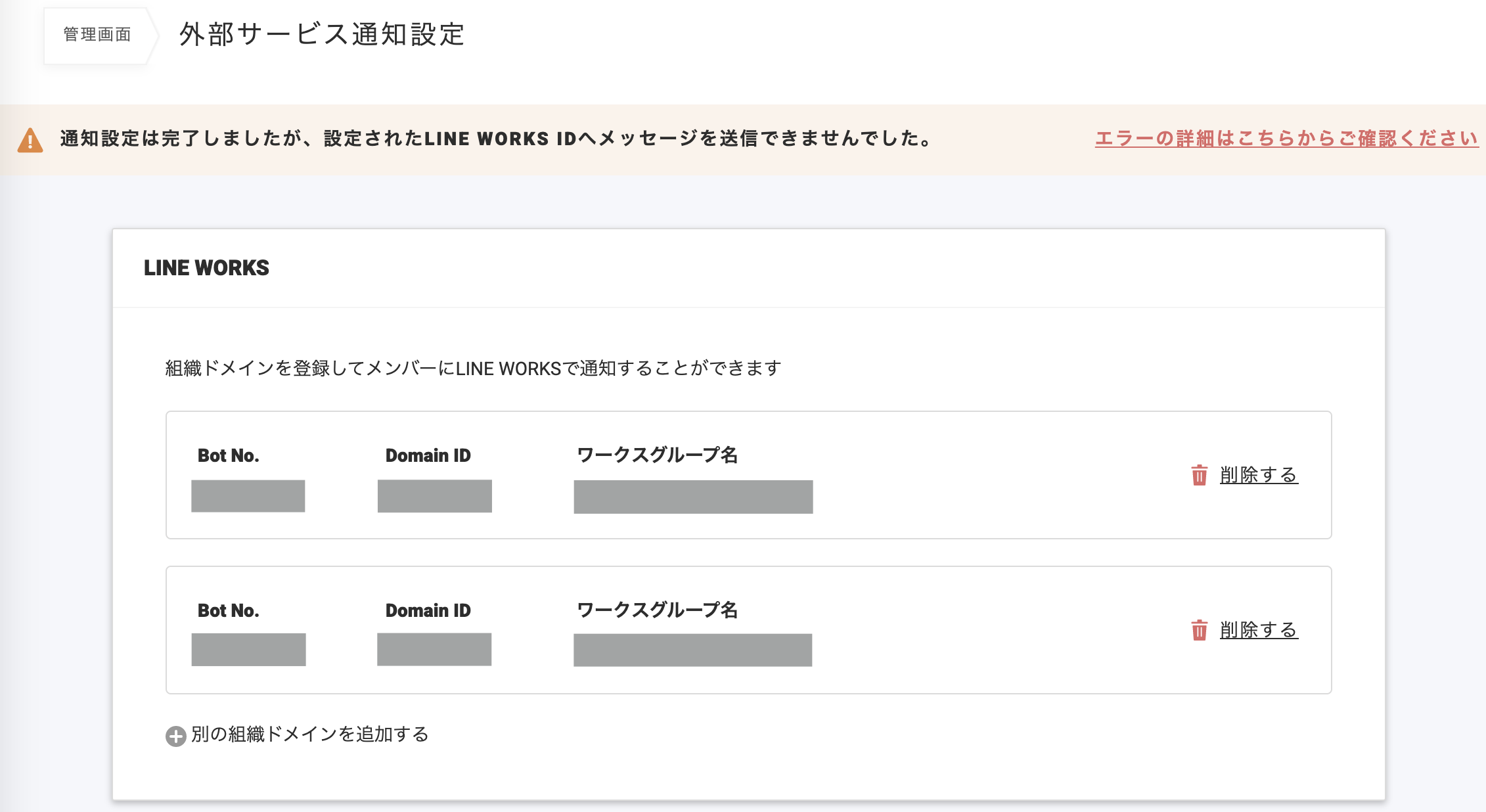Image resolution: width=1486 pixels, height=812 pixels.
Task: Click the 組織ドメインを登録して description text
Action: [473, 369]
